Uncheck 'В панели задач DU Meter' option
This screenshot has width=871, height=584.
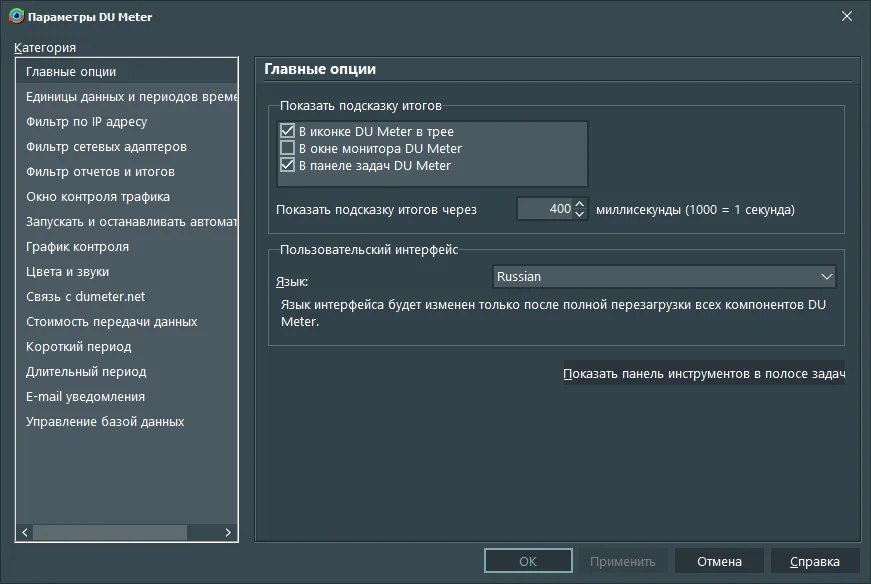(288, 165)
